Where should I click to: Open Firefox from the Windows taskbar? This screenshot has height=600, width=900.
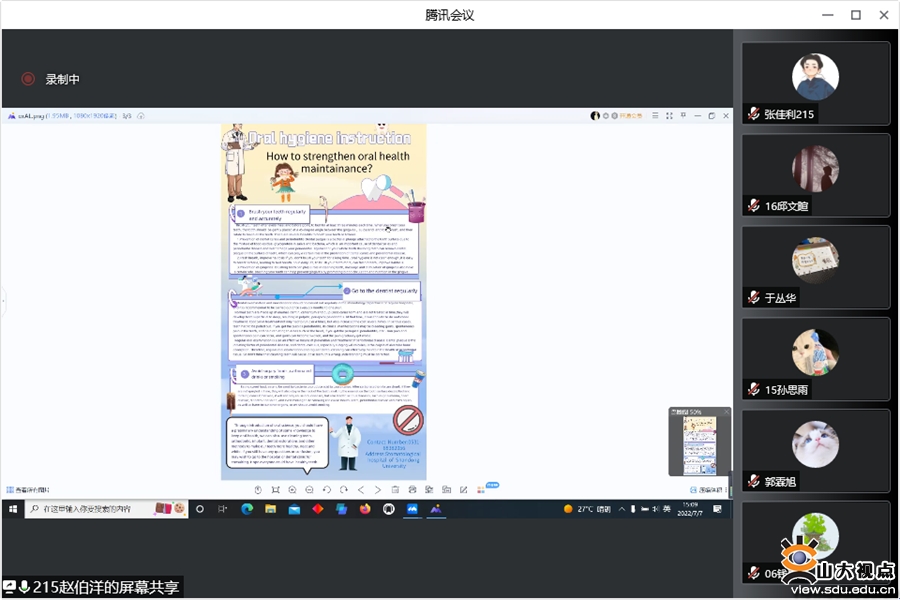coord(364,509)
